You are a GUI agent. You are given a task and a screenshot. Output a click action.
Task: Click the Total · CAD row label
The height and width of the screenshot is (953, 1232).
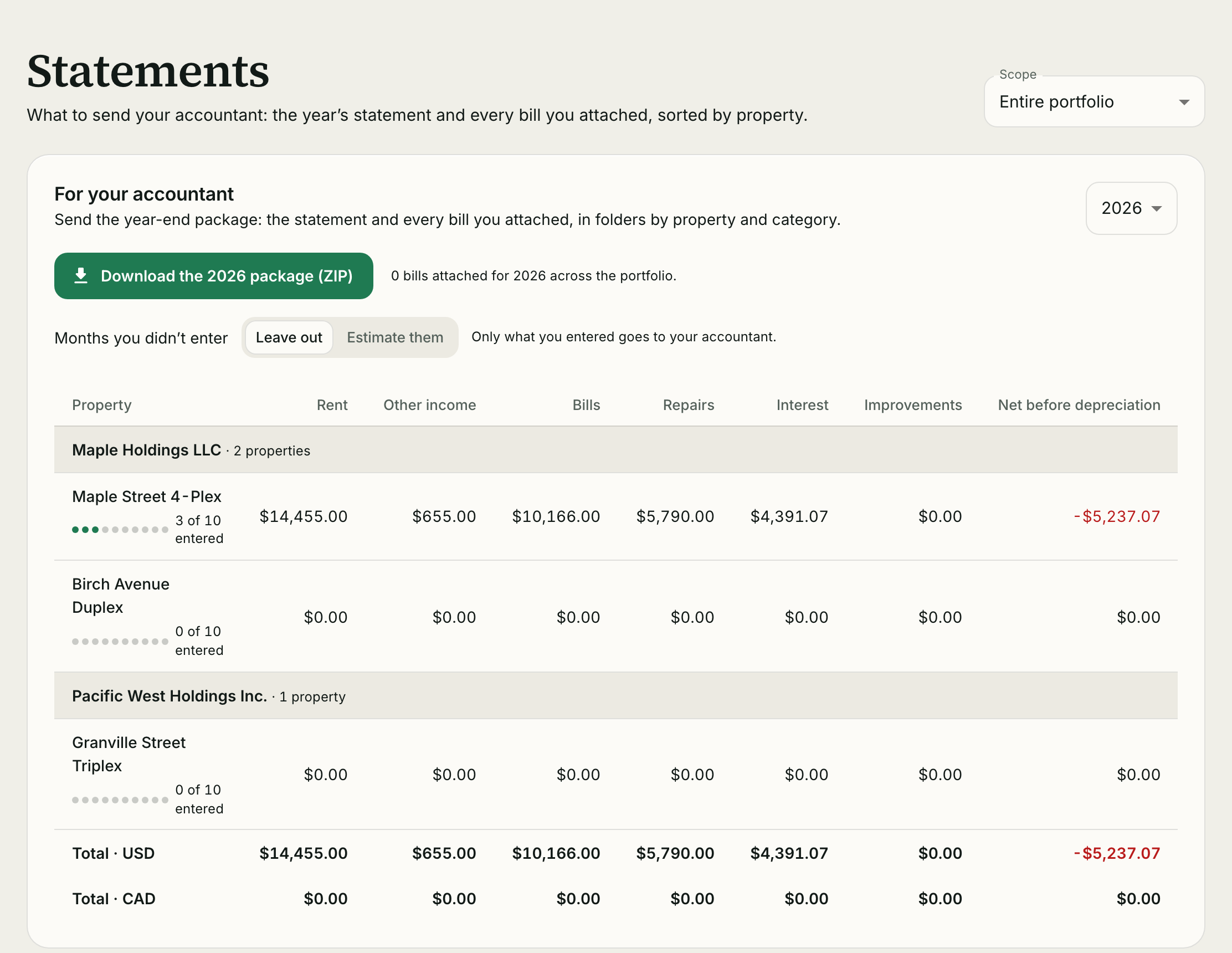click(x=114, y=898)
